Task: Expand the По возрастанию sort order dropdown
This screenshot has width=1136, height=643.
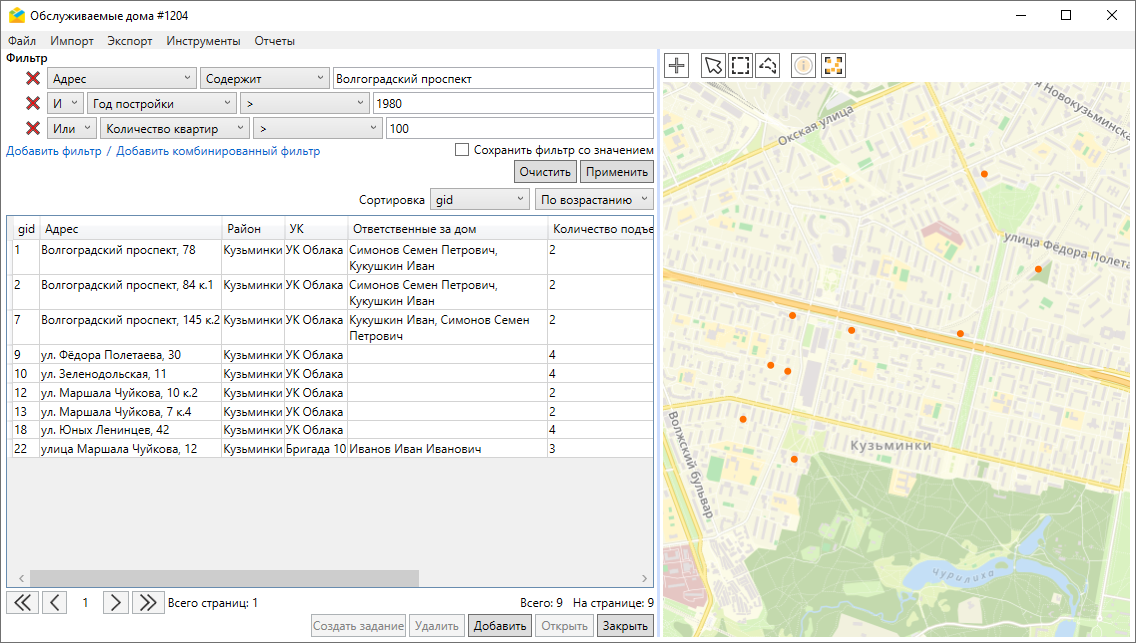Action: [x=594, y=200]
